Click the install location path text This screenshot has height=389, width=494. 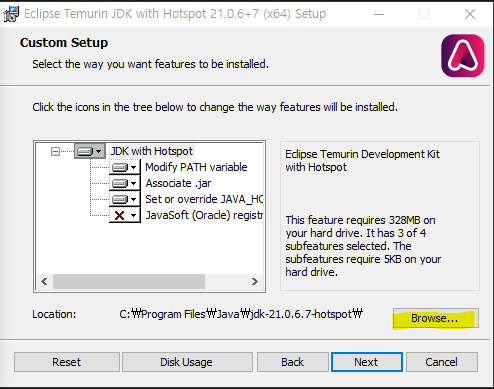pos(241,314)
